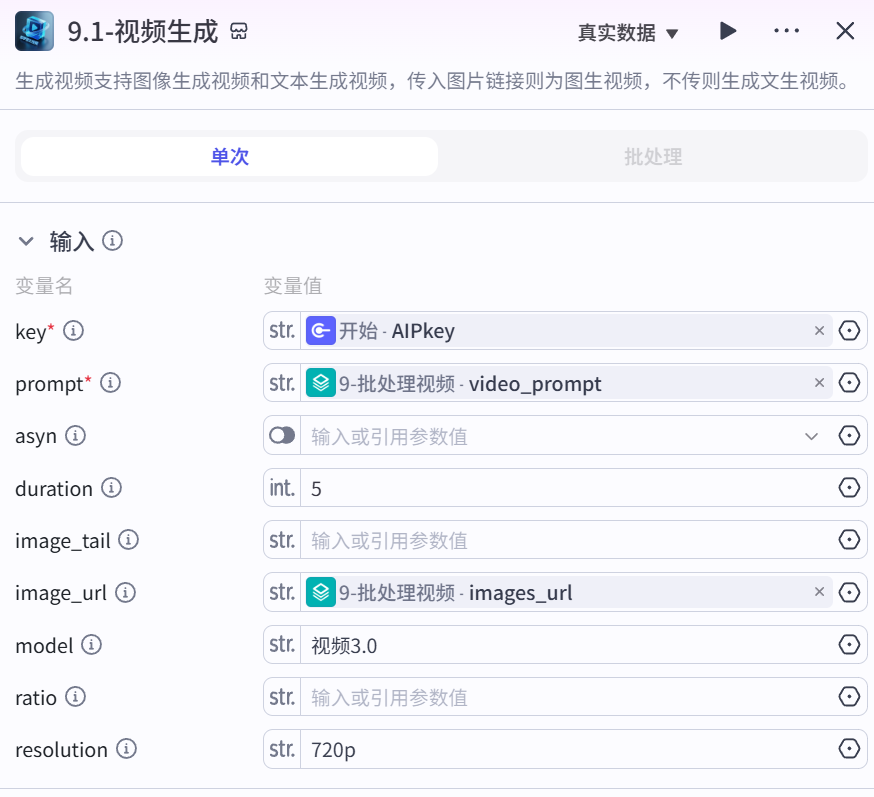Collapse the 输入 section
The image size is (874, 797).
coord(26,241)
